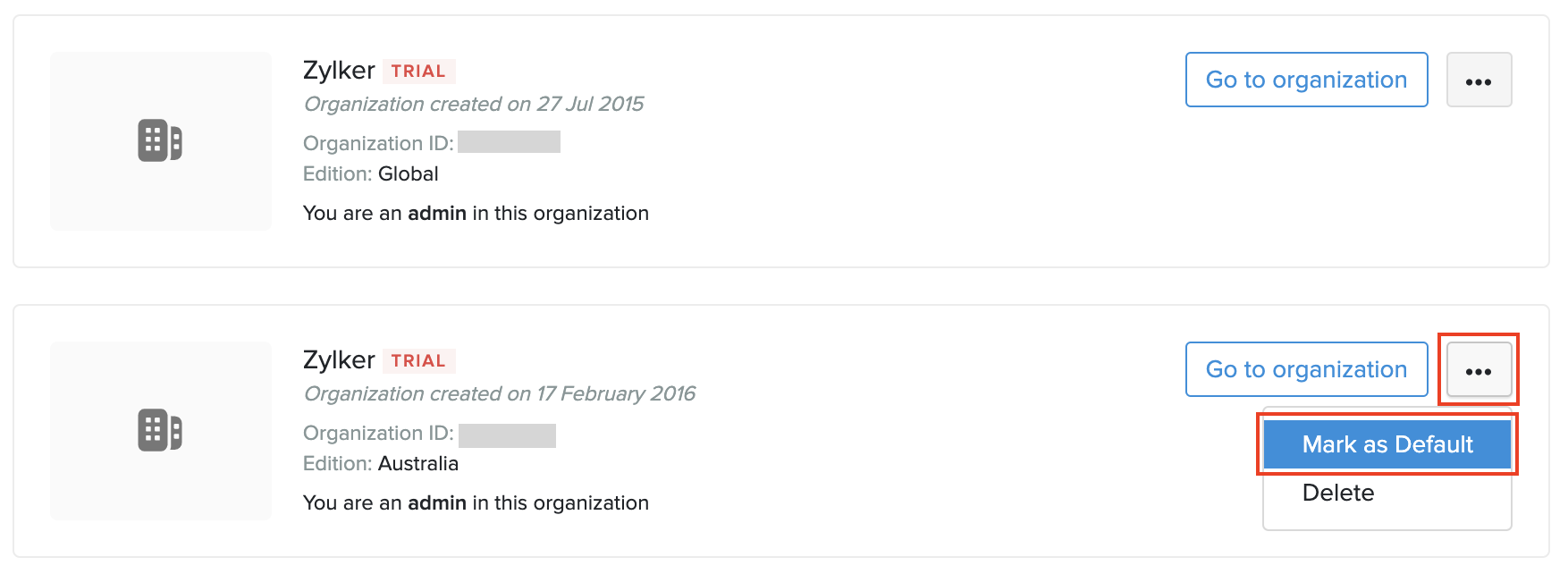Toggle the three-dots menu for the Australia organization

click(1479, 370)
